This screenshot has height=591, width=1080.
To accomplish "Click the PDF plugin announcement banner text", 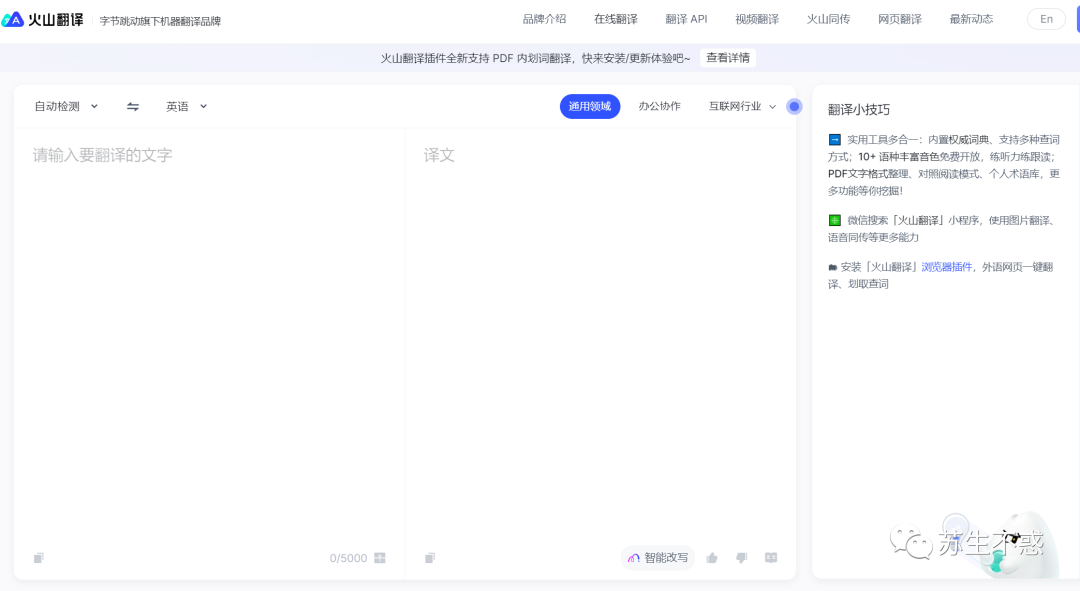I will 535,59.
